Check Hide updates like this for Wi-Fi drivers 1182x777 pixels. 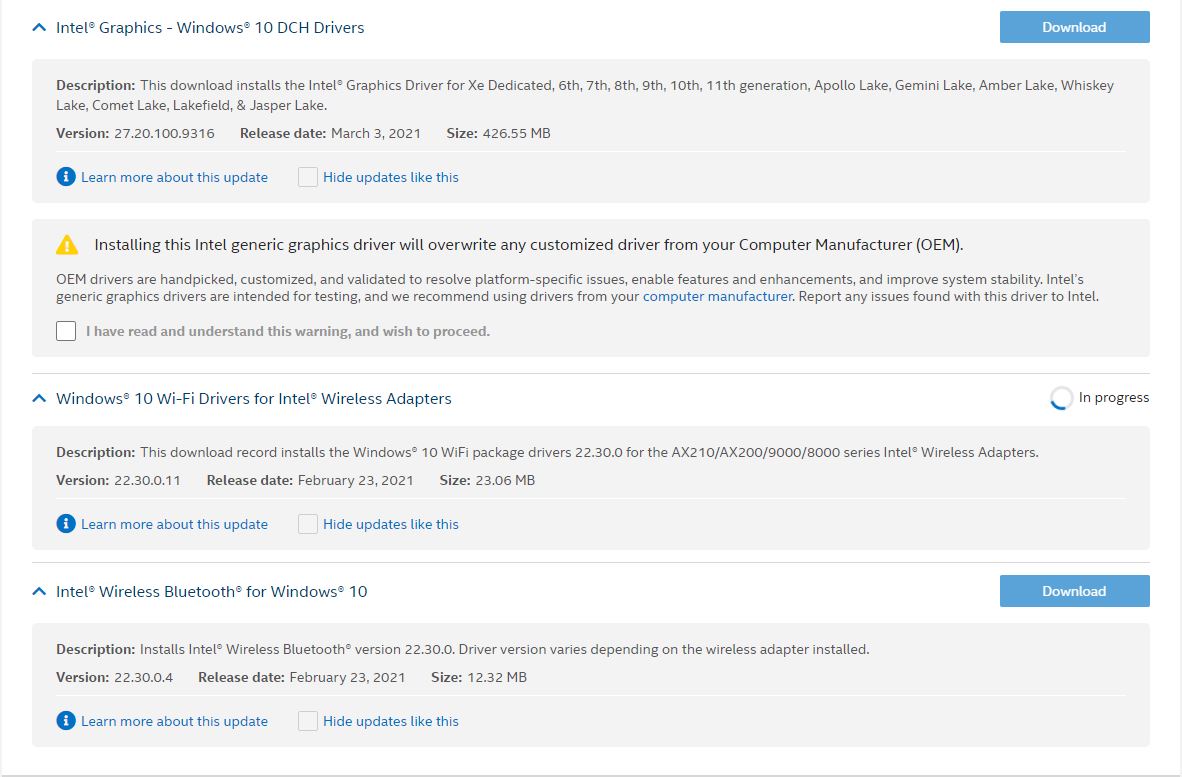pos(308,524)
